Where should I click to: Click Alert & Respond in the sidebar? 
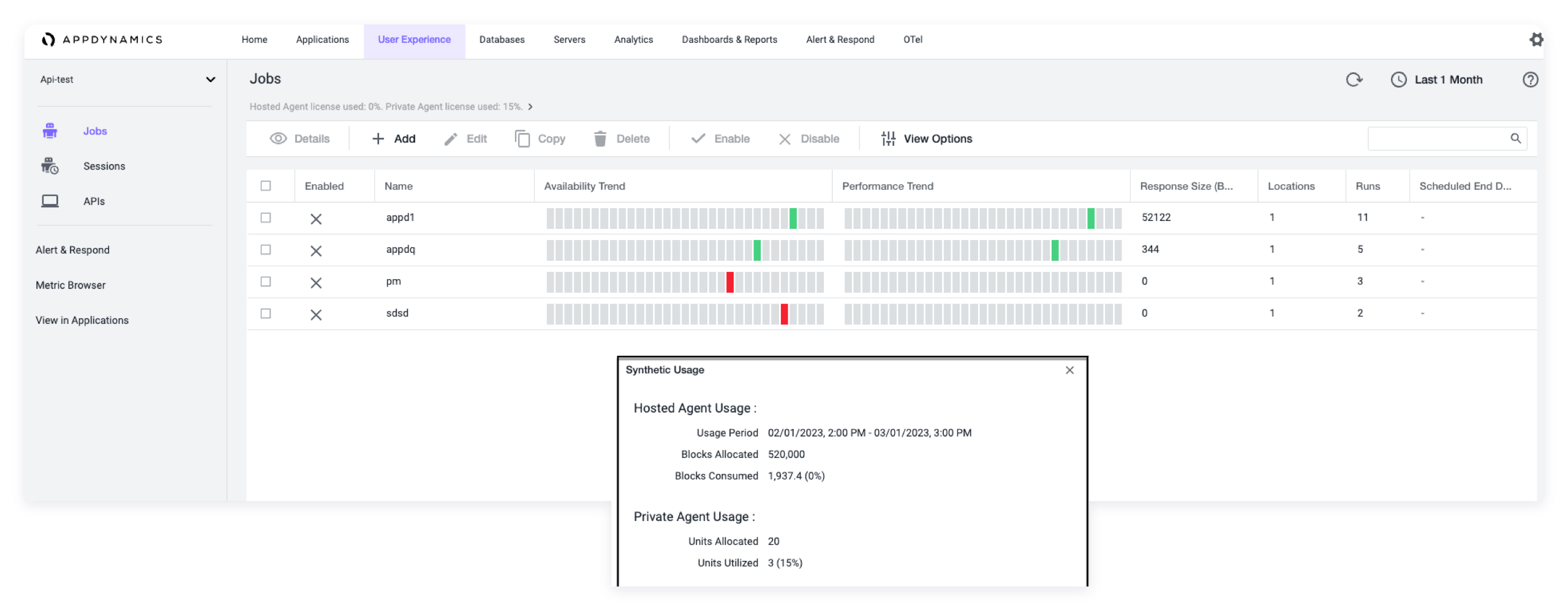(x=72, y=250)
